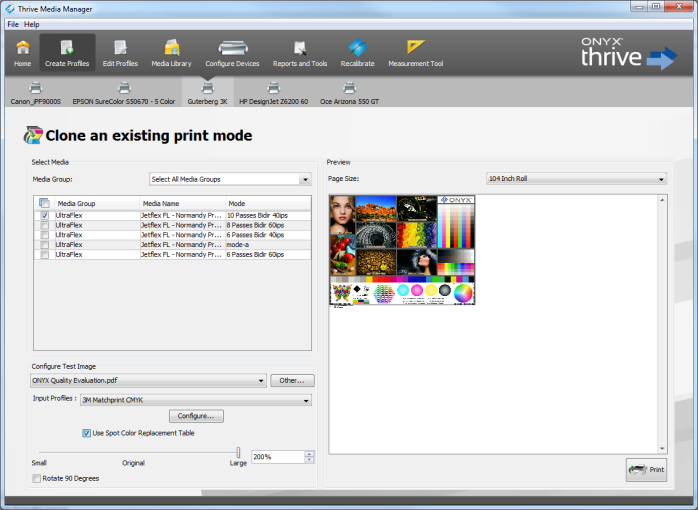Enable Rotate 90 Degrees

click(x=37, y=478)
